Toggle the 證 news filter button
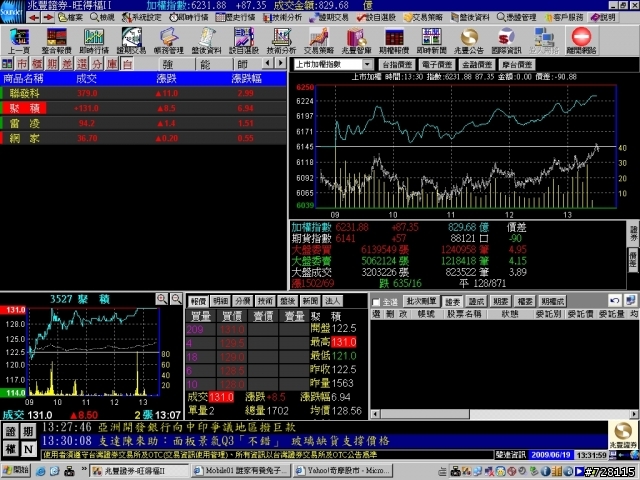Screen dimensions: 640x480 click(11, 431)
